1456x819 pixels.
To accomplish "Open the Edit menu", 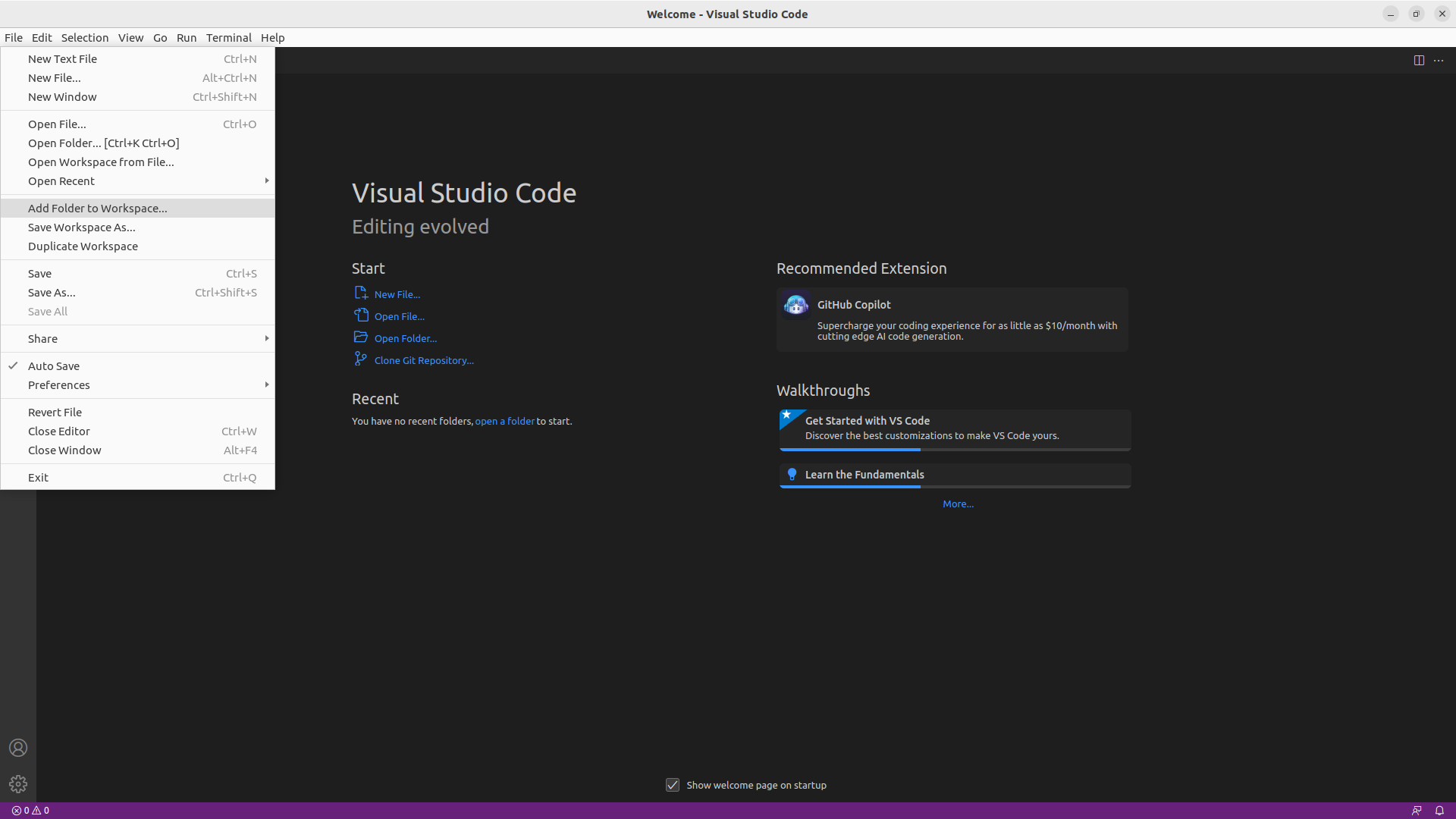I will coord(42,38).
